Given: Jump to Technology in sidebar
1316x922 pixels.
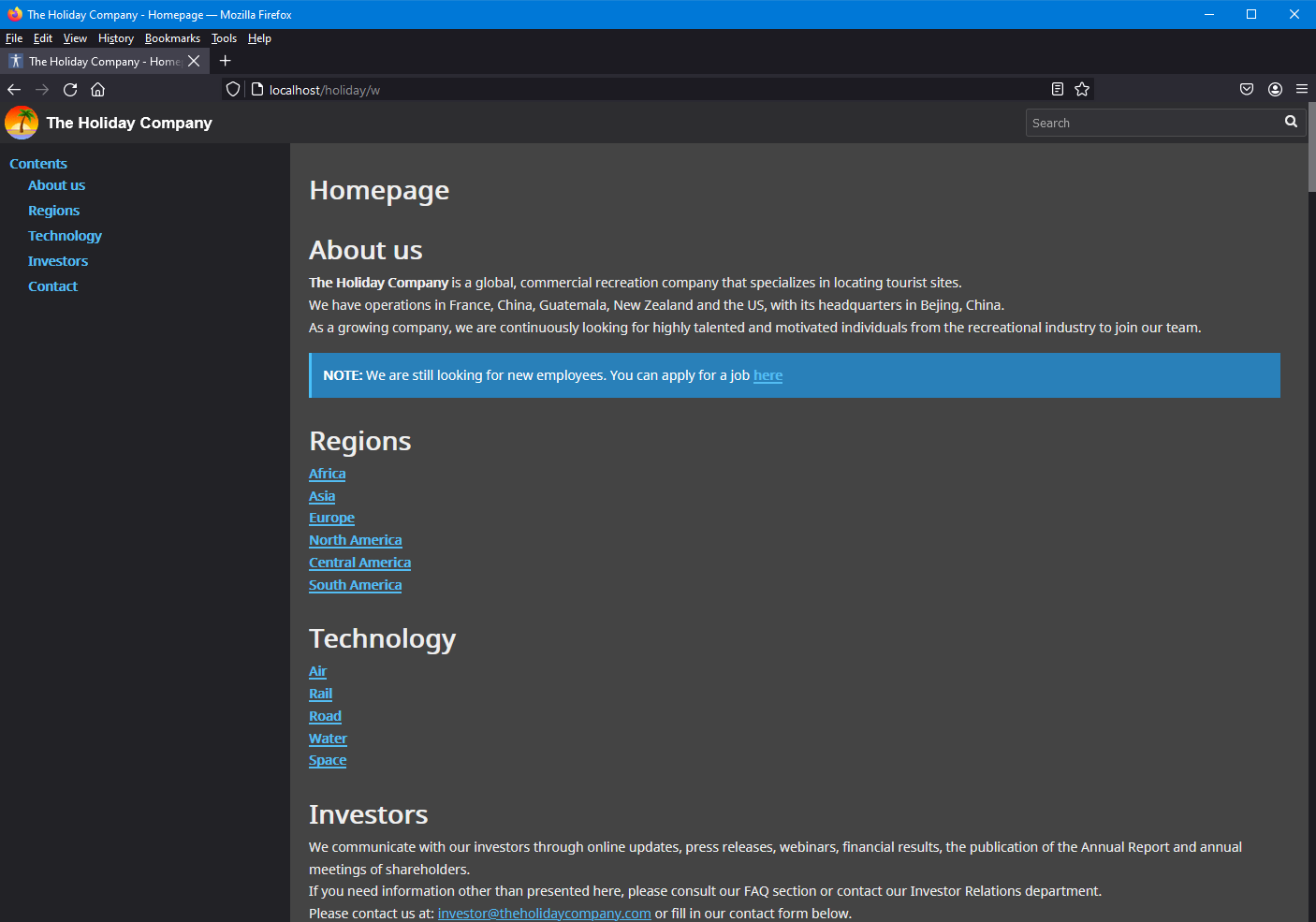Looking at the screenshot, I should pos(65,236).
